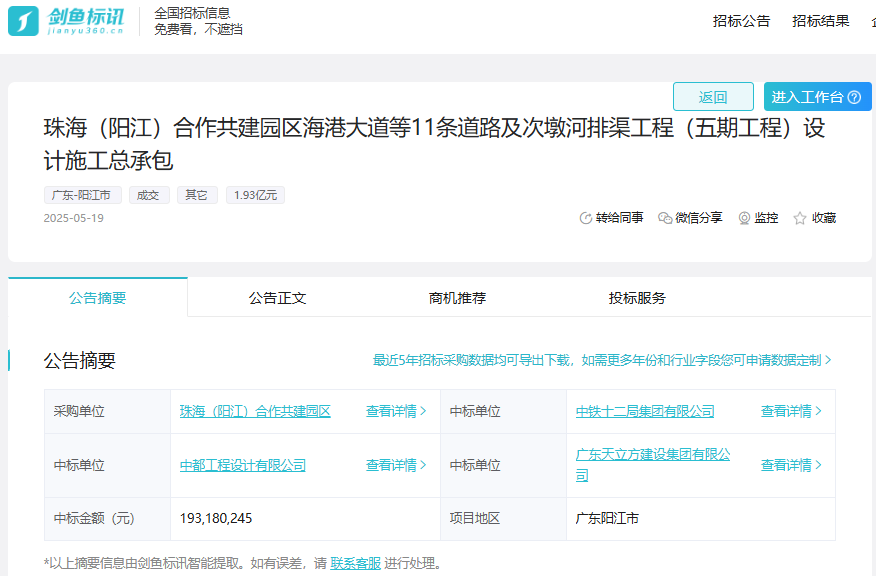The height and width of the screenshot is (576, 876).
Task: Click the 1.93亿元 tag
Action: click(255, 195)
